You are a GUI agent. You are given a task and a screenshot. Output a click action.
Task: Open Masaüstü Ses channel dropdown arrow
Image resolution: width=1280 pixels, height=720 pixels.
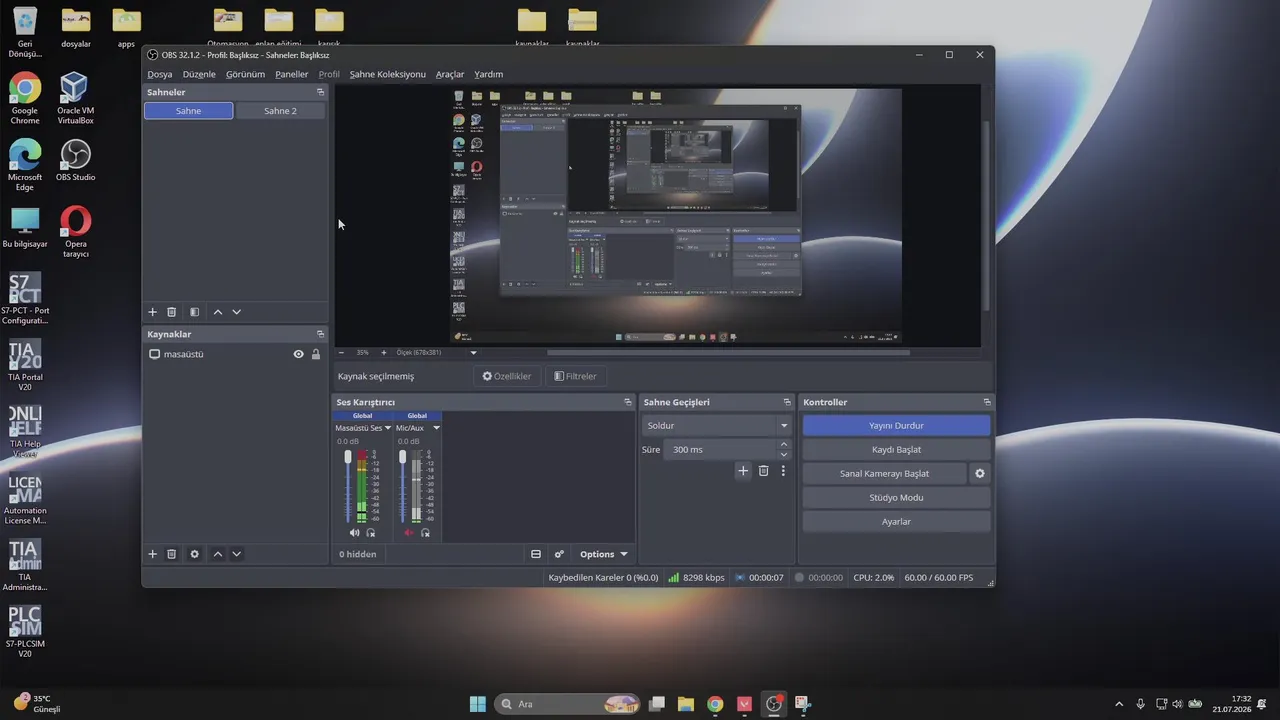click(388, 428)
